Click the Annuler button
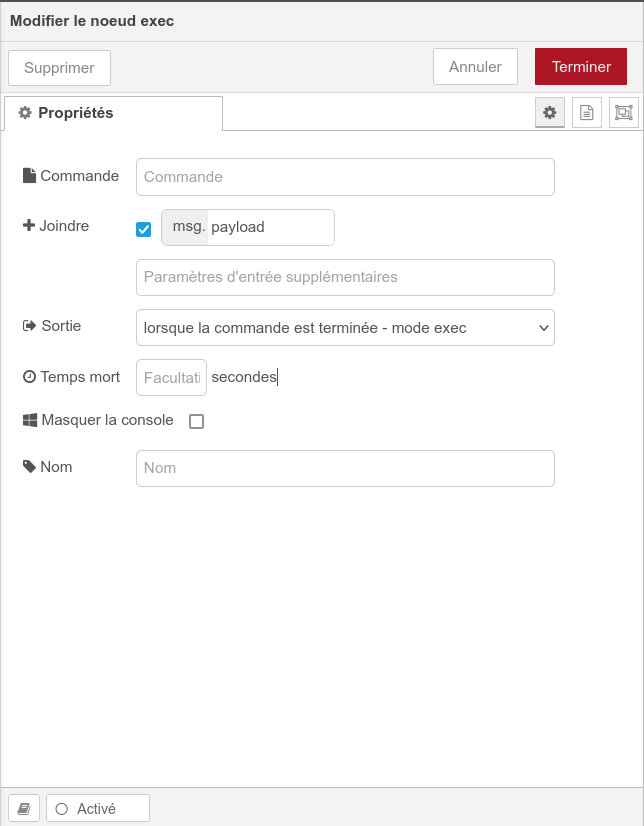The height and width of the screenshot is (826, 644). coord(475,67)
